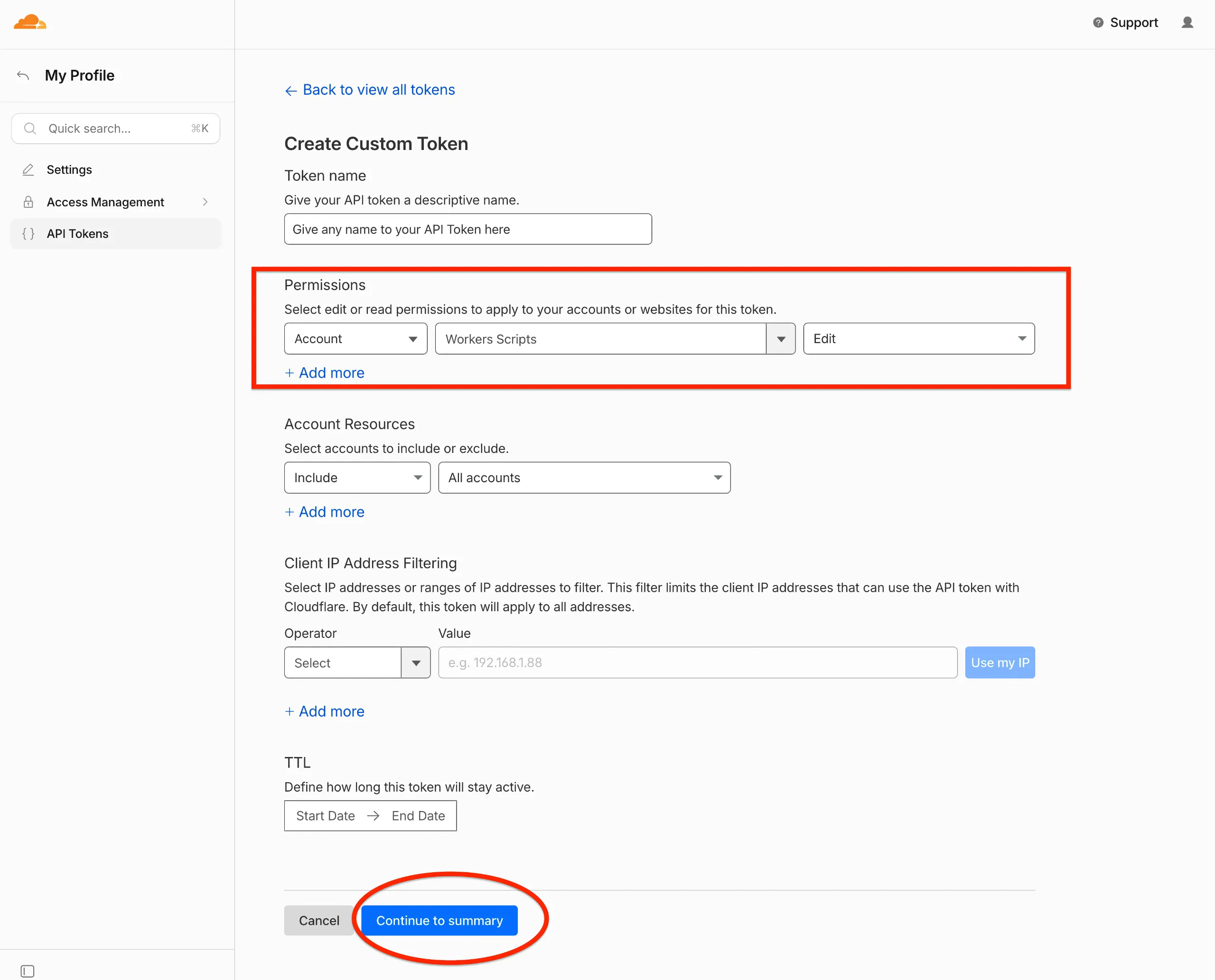Open the Edit access level dropdown

(x=918, y=339)
